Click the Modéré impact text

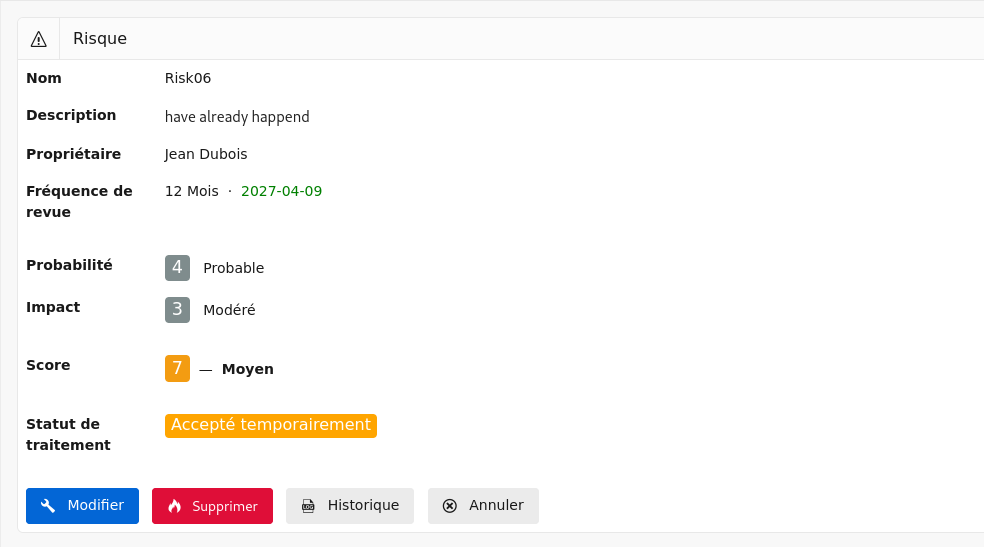(x=229, y=310)
